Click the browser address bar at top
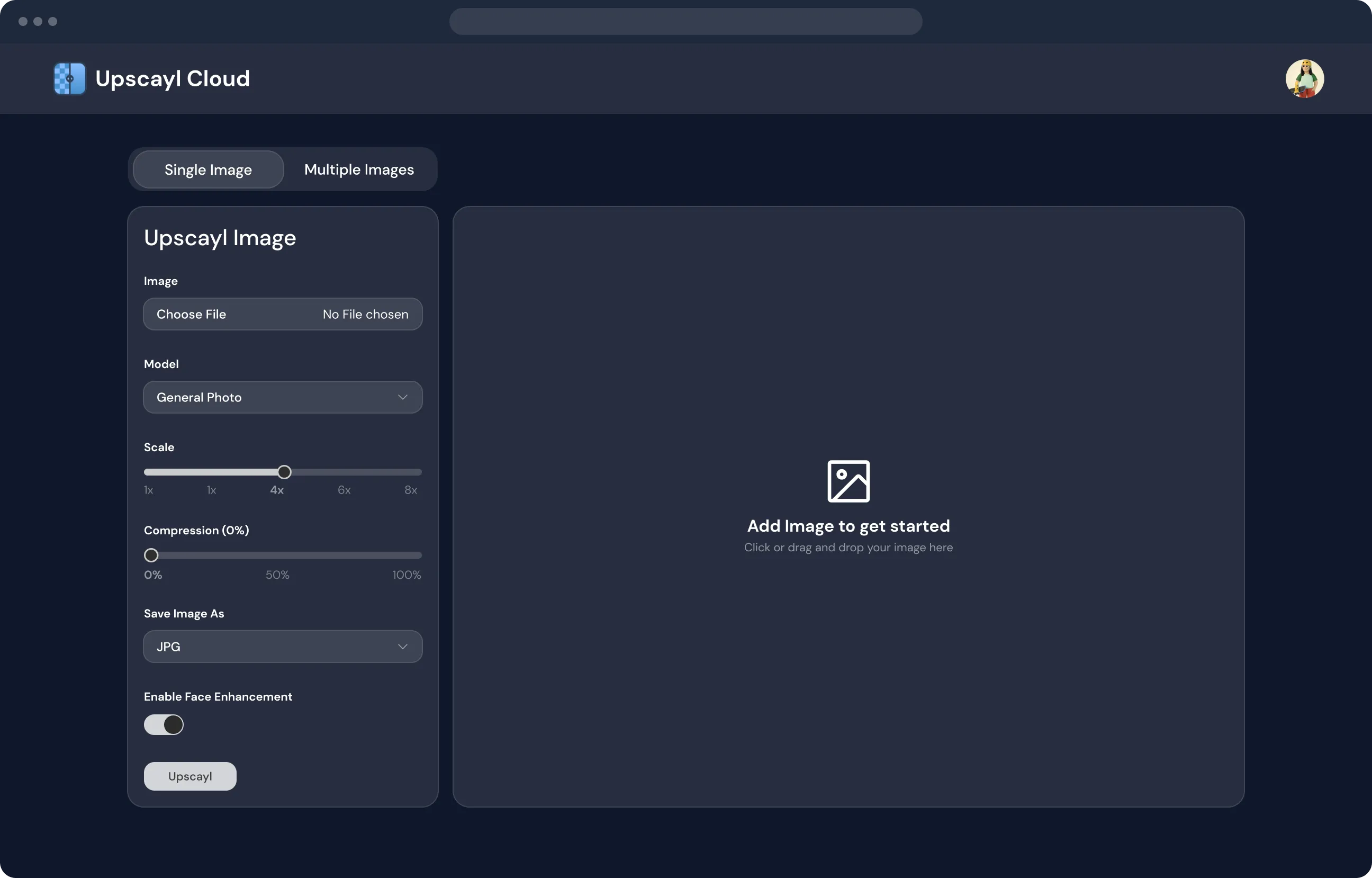 coord(685,21)
